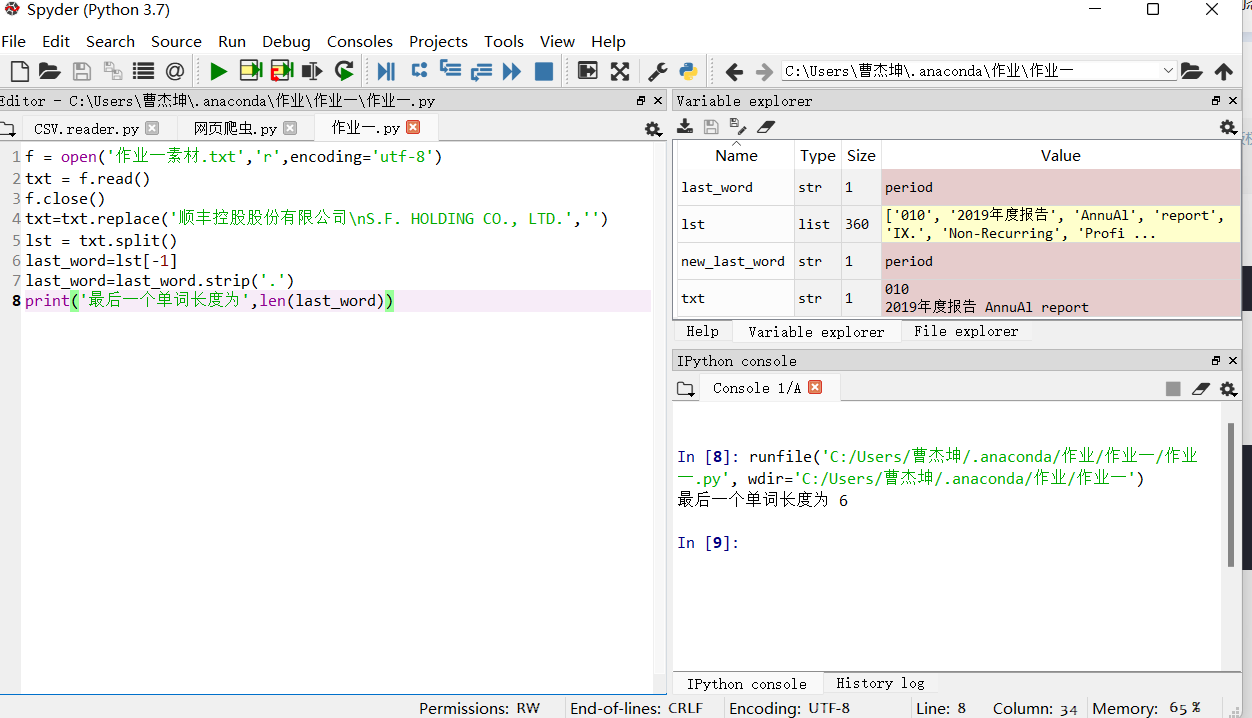Stop current command in console
Screen dimensions: 1252x718
[1173, 389]
